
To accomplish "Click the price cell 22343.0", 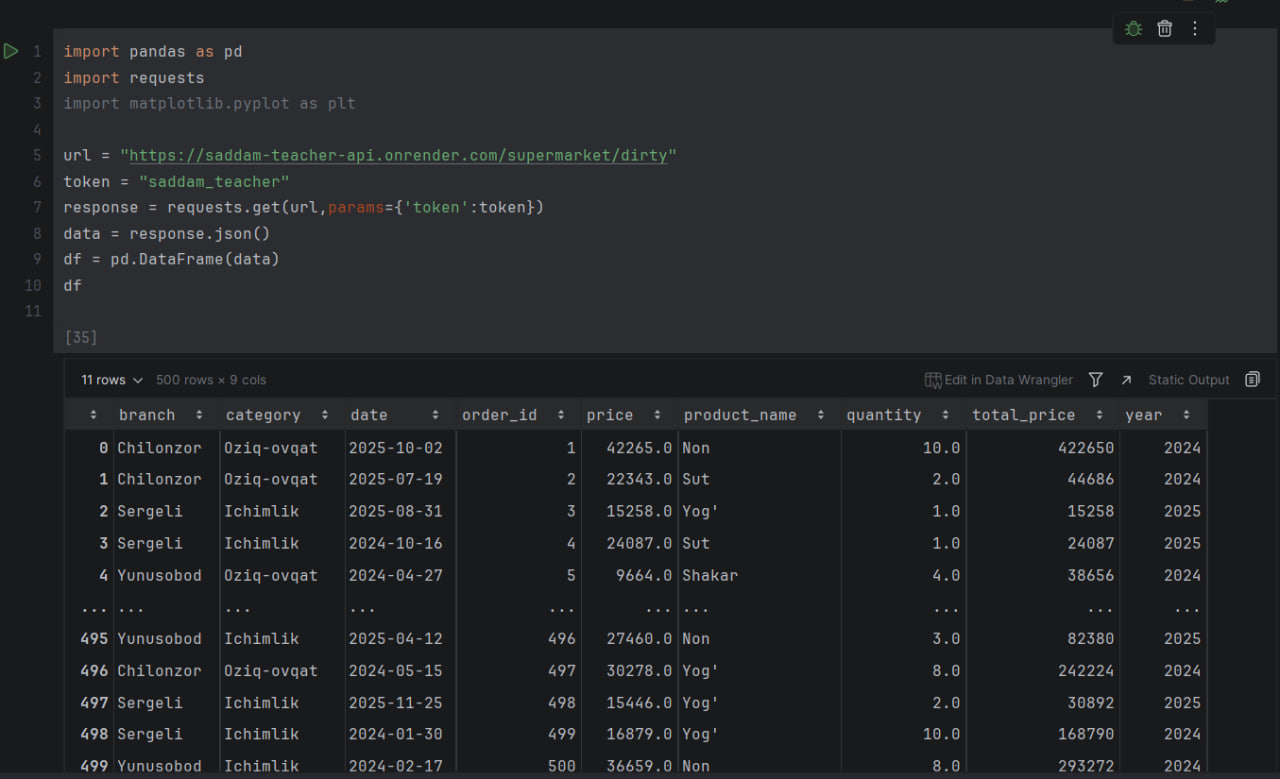I will point(639,479).
